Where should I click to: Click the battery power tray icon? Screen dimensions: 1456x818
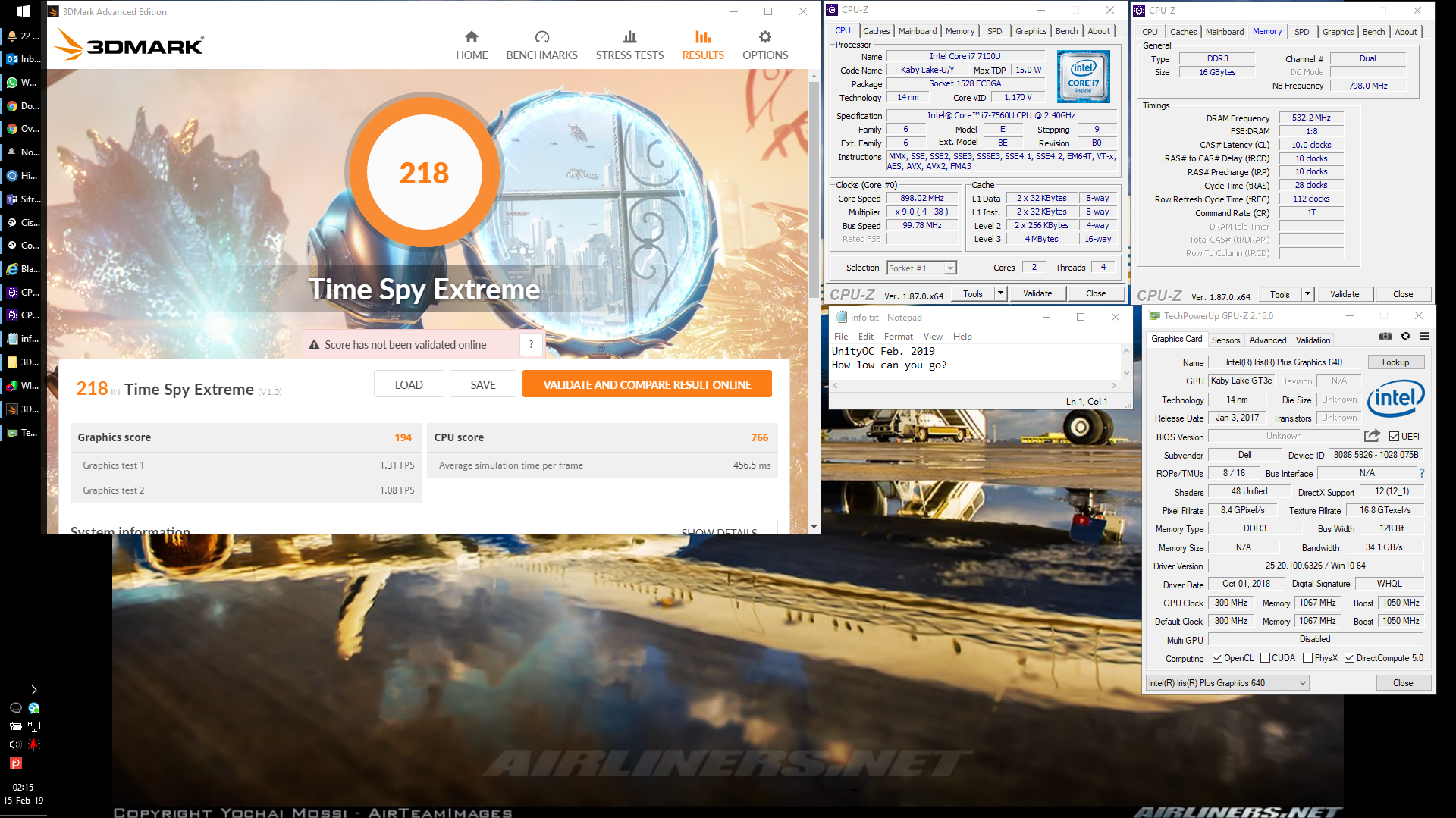tap(15, 726)
